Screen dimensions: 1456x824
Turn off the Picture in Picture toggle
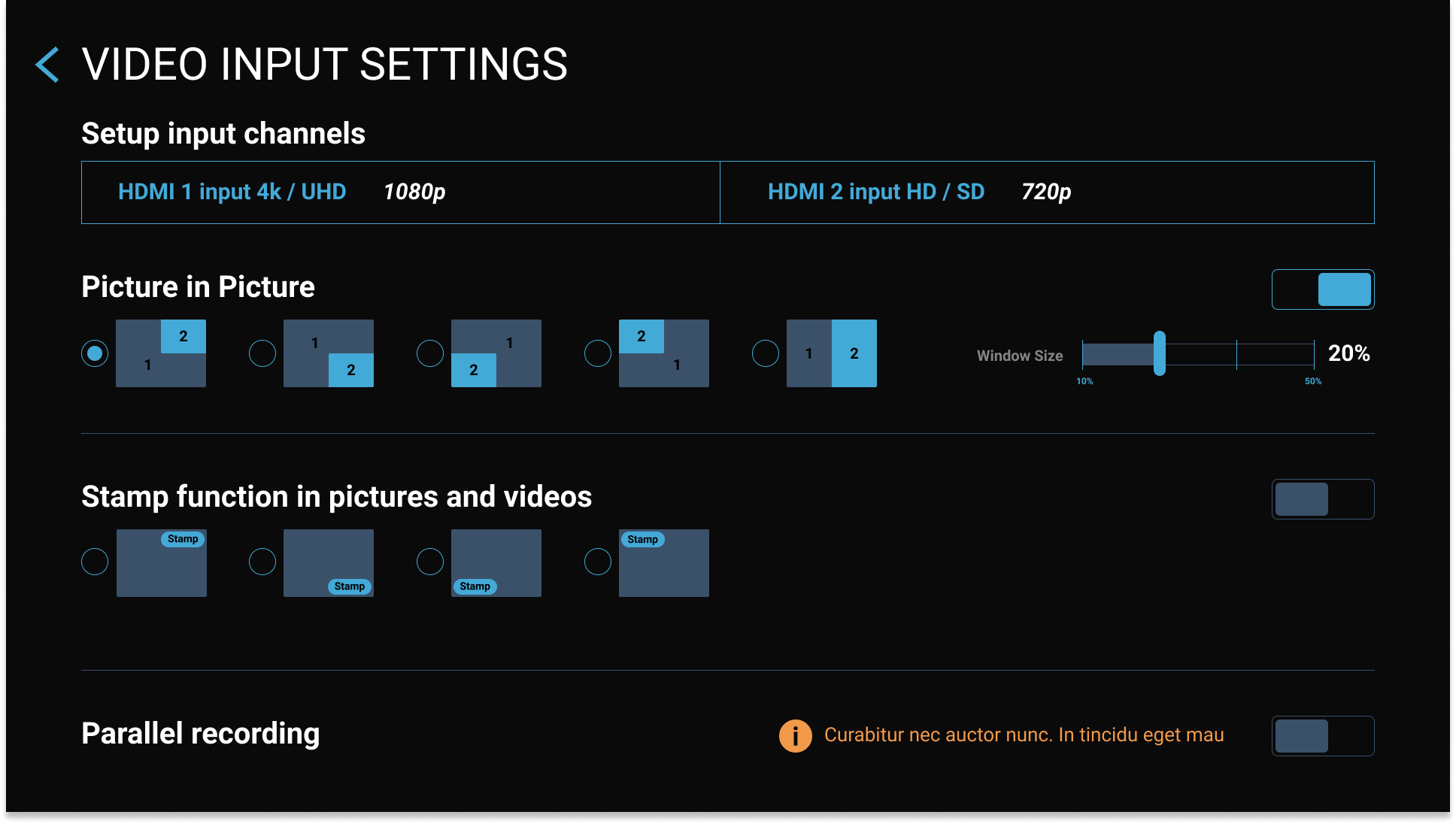coord(1323,289)
